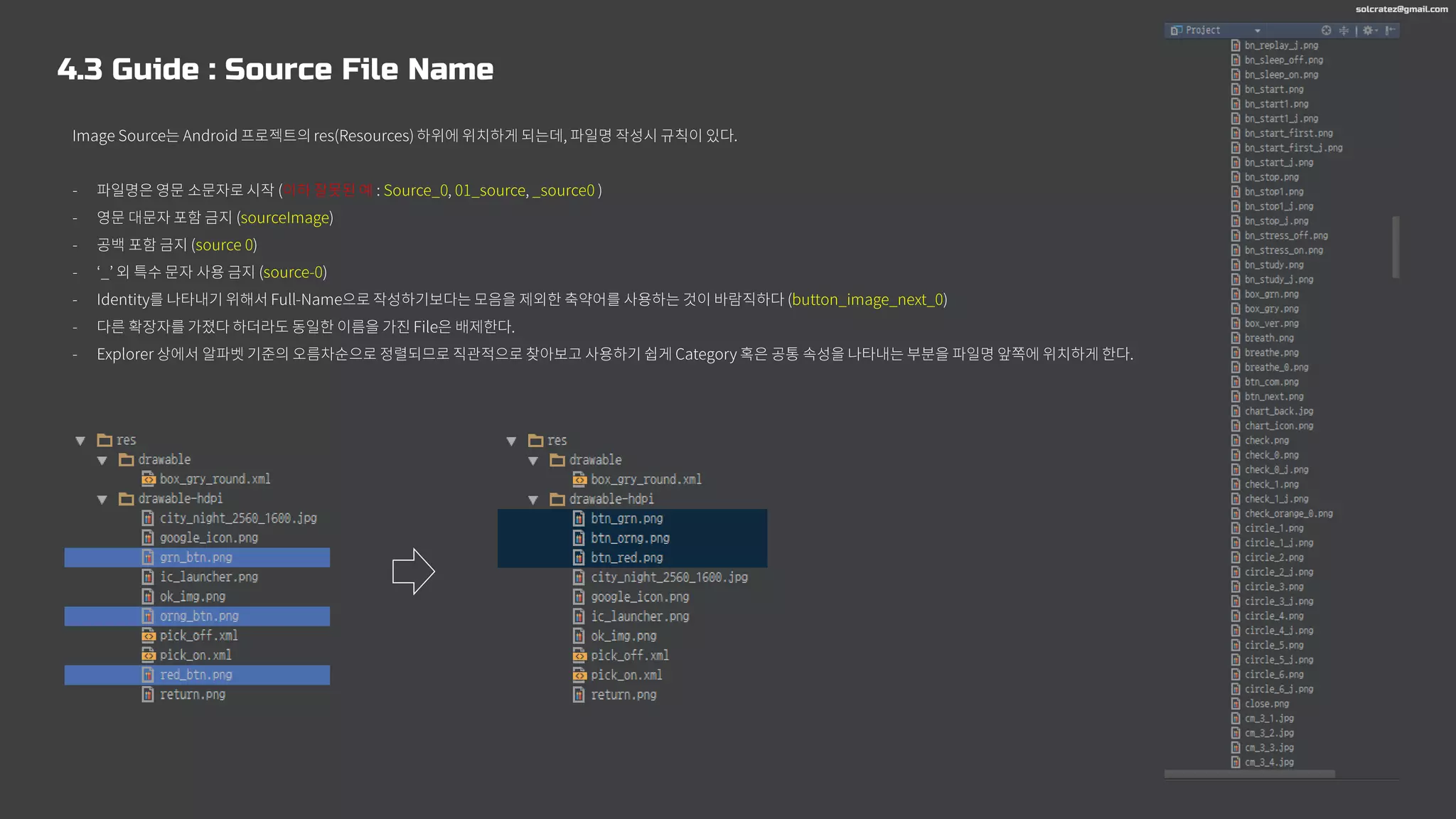The width and height of the screenshot is (1456, 819).
Task: Select file icon of bn_sleep_off.png
Action: [x=1236, y=60]
